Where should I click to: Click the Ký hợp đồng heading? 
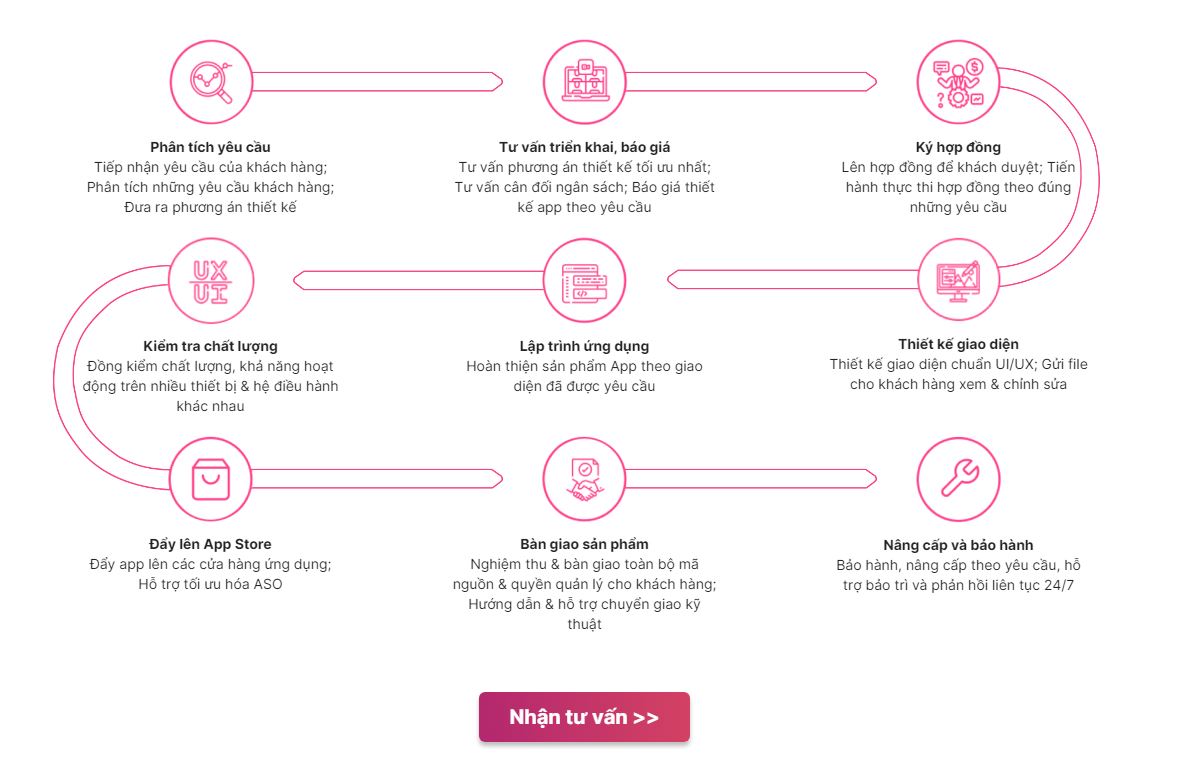point(958,147)
